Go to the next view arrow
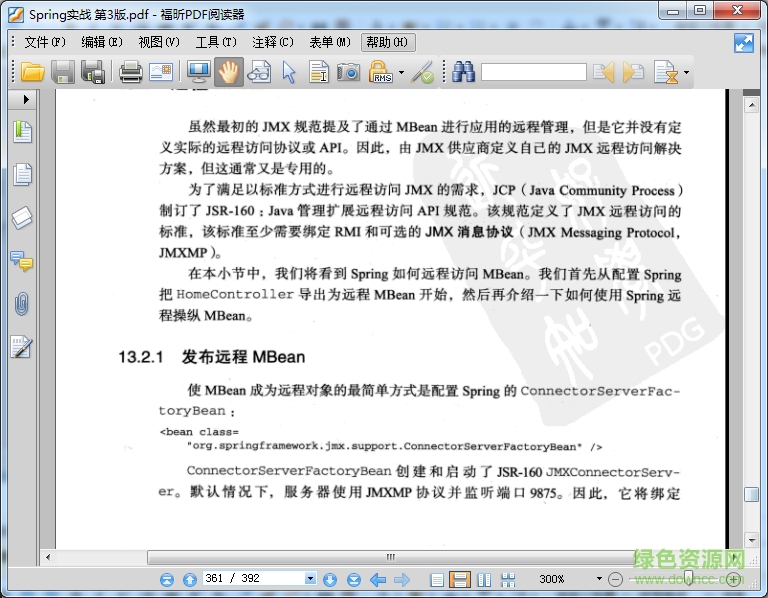Viewport: 768px width, 598px height. click(x=402, y=580)
